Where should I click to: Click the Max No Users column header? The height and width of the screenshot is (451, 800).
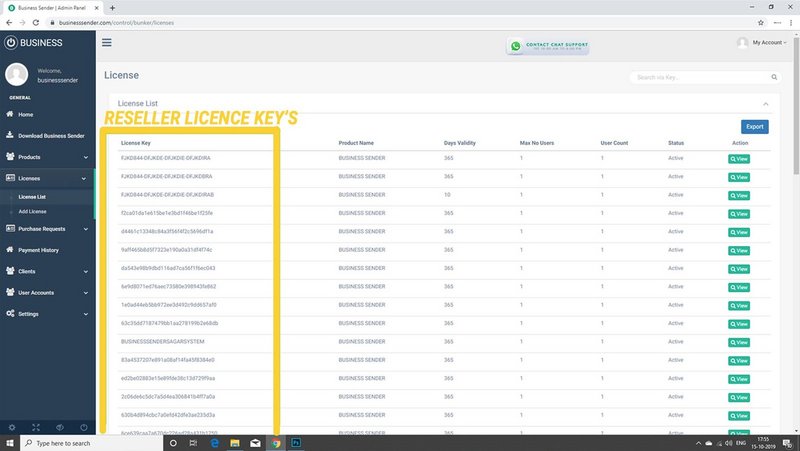pyautogui.click(x=537, y=143)
